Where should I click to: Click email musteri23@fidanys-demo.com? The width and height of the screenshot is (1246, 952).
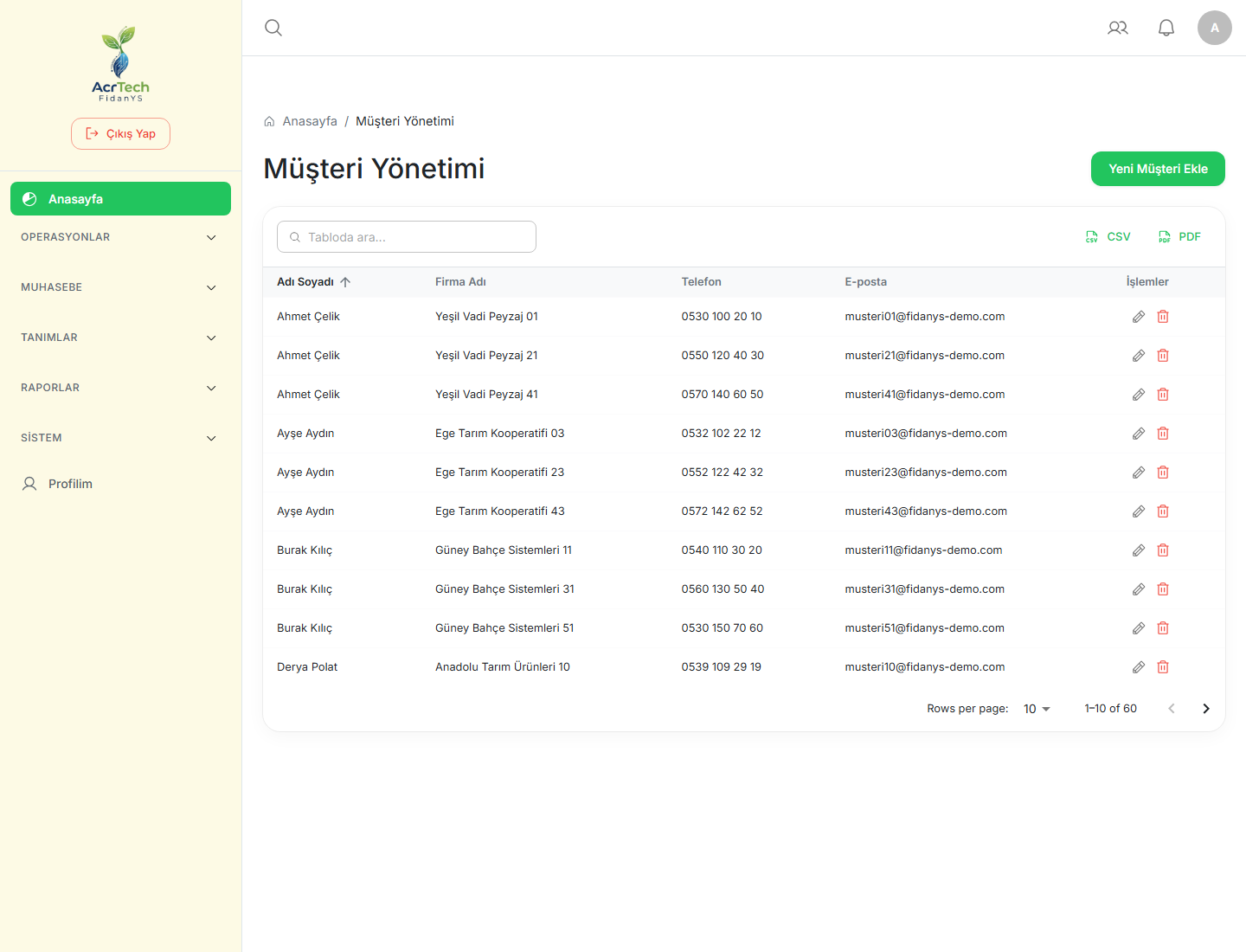tap(926, 473)
